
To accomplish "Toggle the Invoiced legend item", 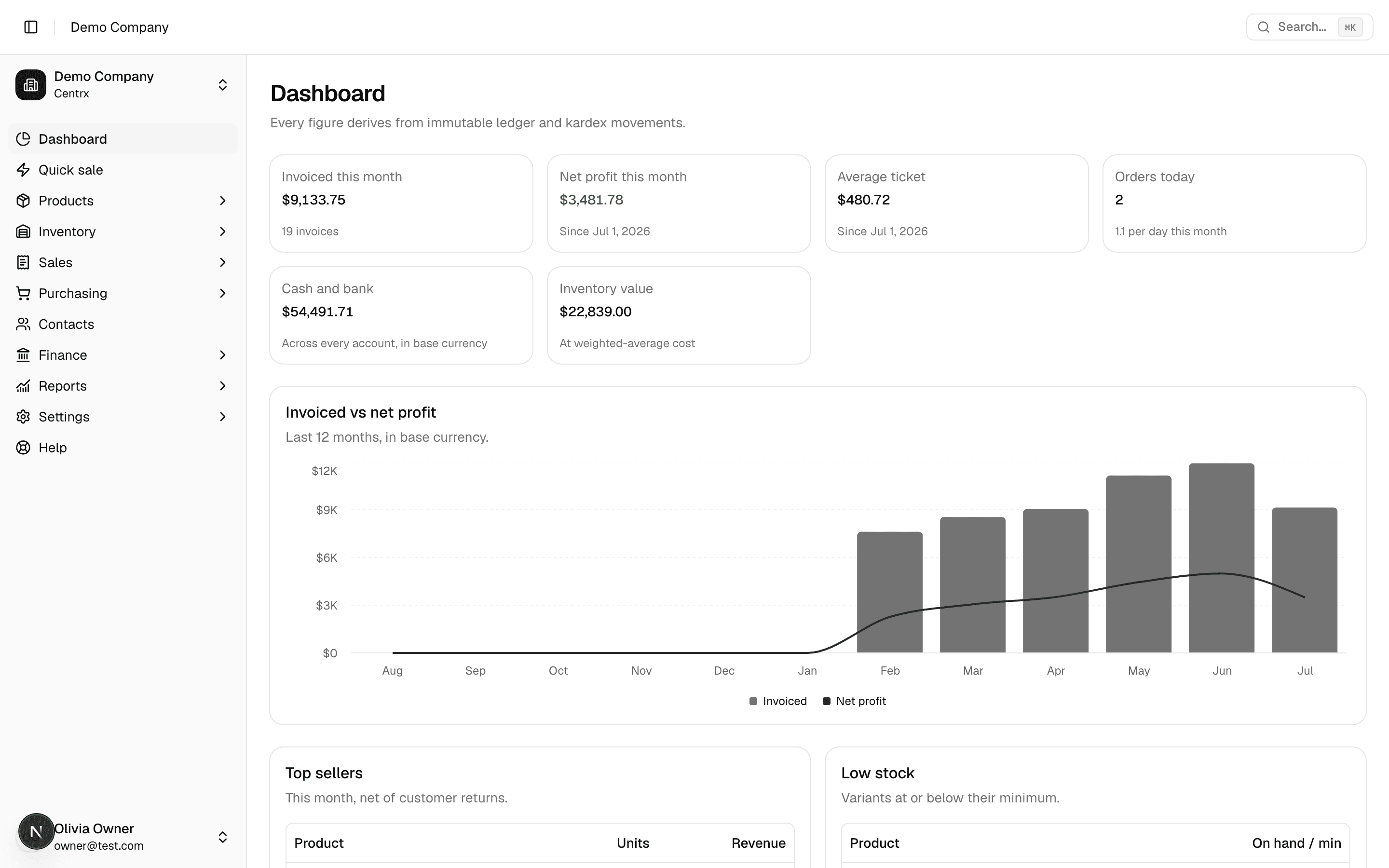I will pos(778,701).
